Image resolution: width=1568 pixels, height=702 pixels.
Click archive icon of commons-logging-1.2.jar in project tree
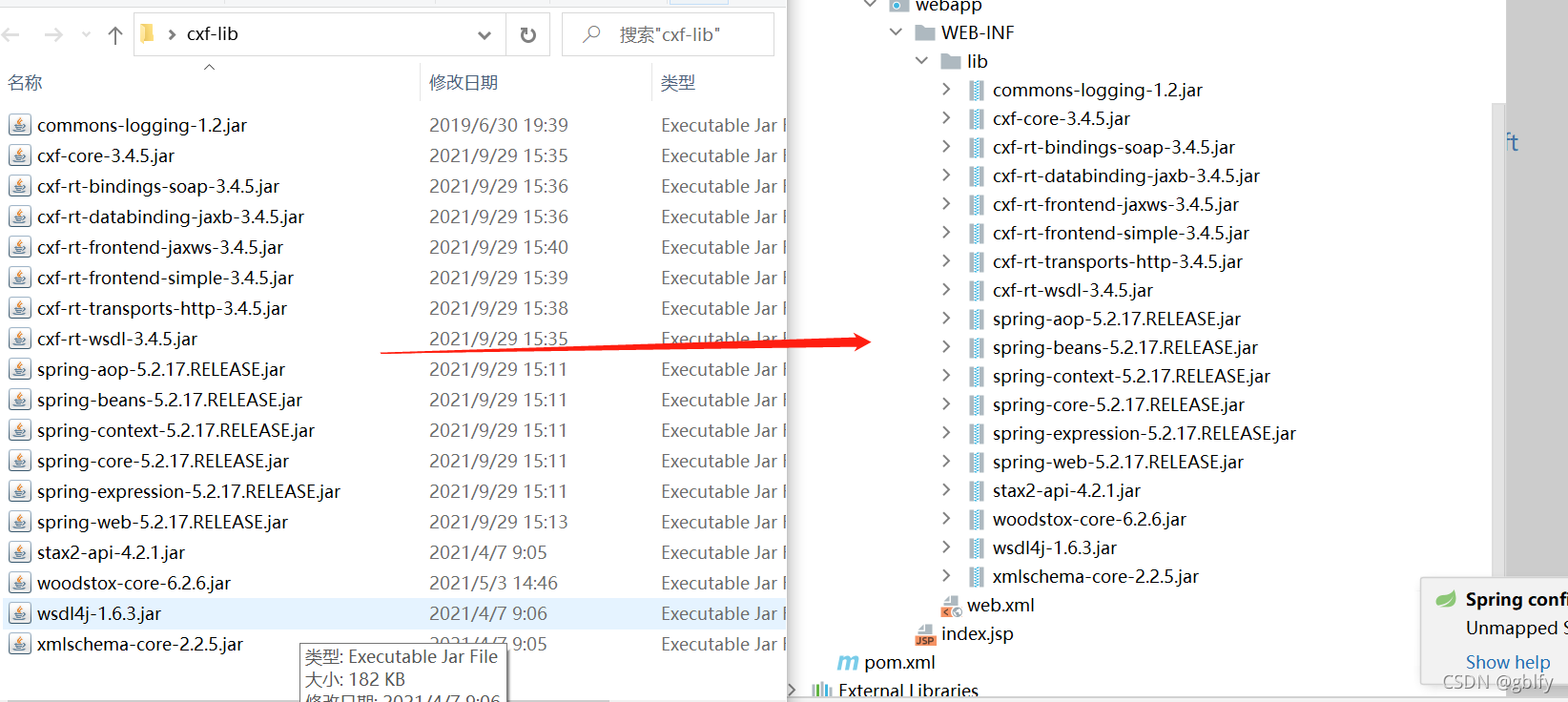click(976, 91)
